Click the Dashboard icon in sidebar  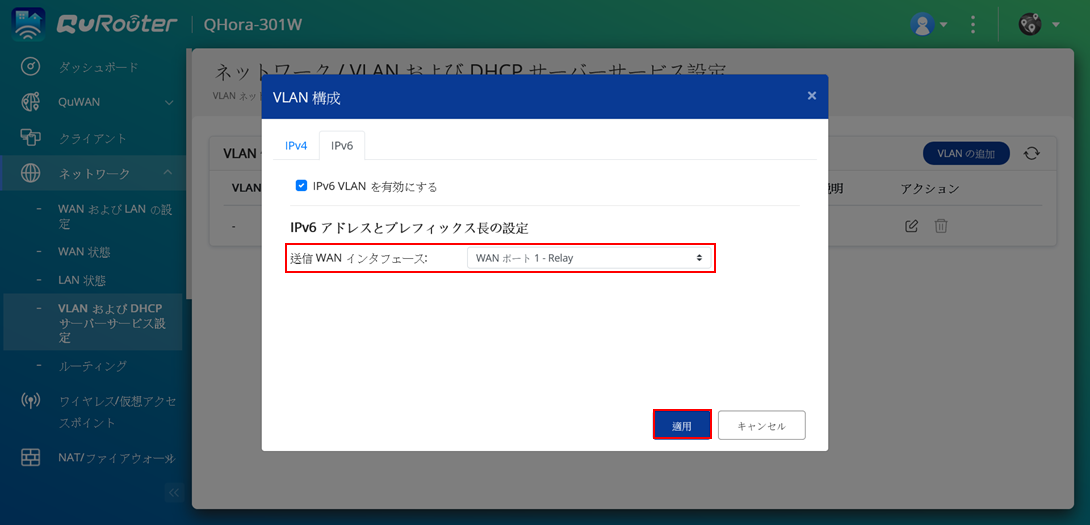click(x=30, y=66)
